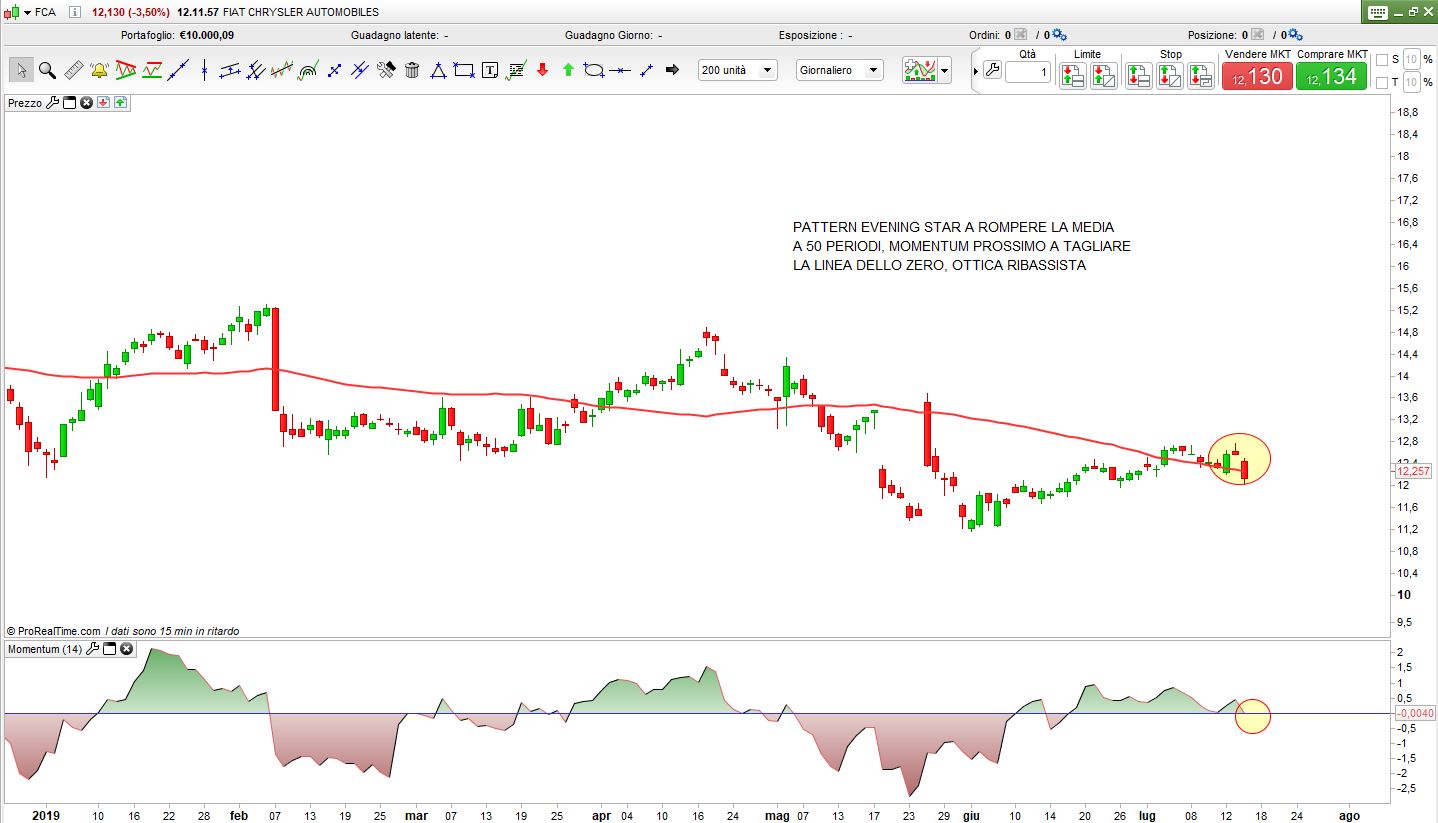Click the Comprare MKT buy button
The height and width of the screenshot is (823, 1438).
[x=1331, y=76]
